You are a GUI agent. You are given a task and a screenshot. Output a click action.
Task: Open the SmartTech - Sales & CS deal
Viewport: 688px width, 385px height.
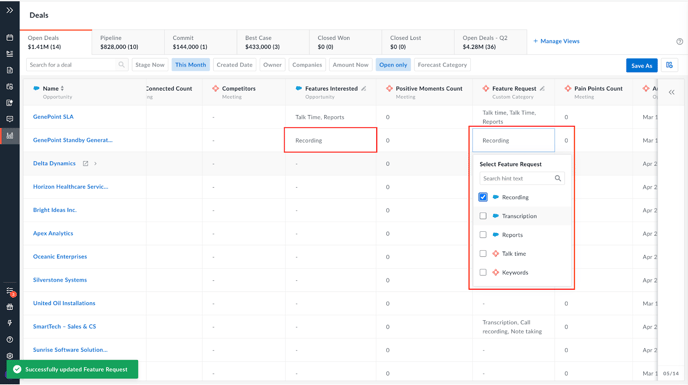(x=64, y=326)
